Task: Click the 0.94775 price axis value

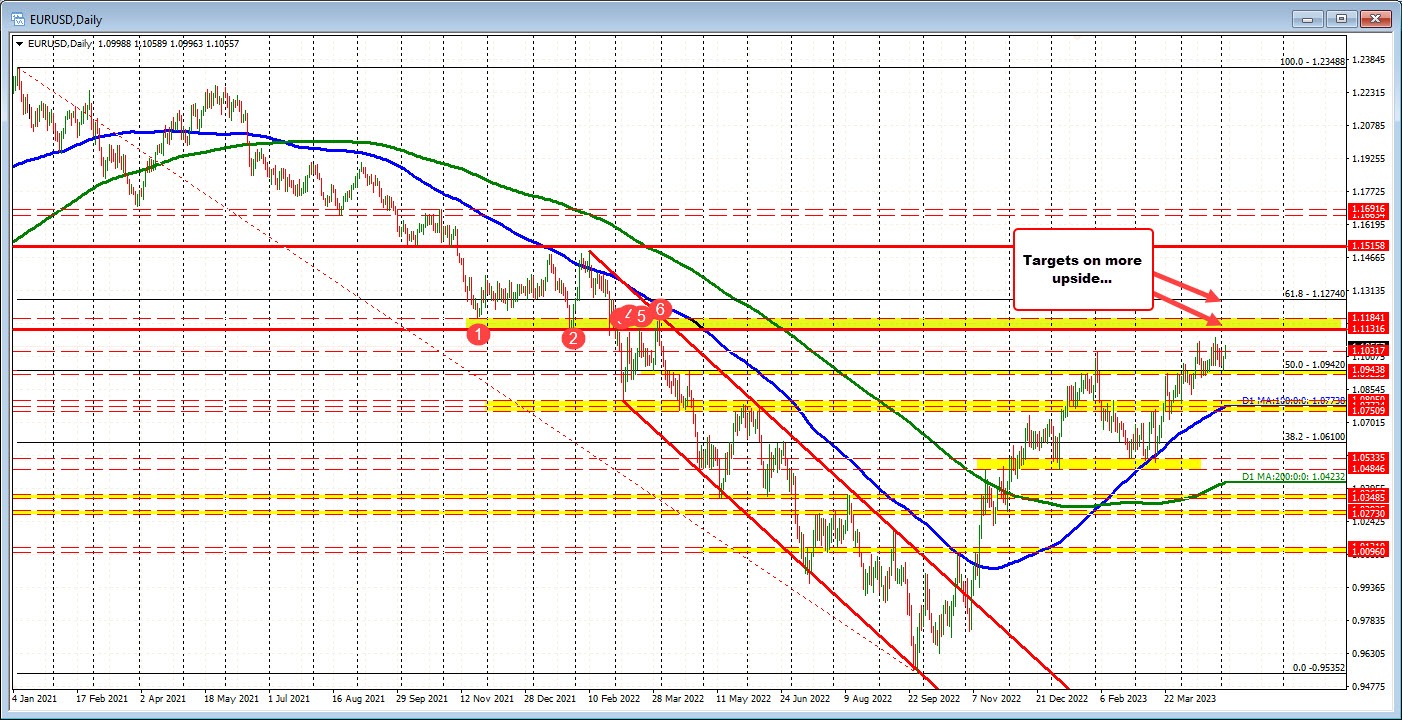Action: [1367, 687]
